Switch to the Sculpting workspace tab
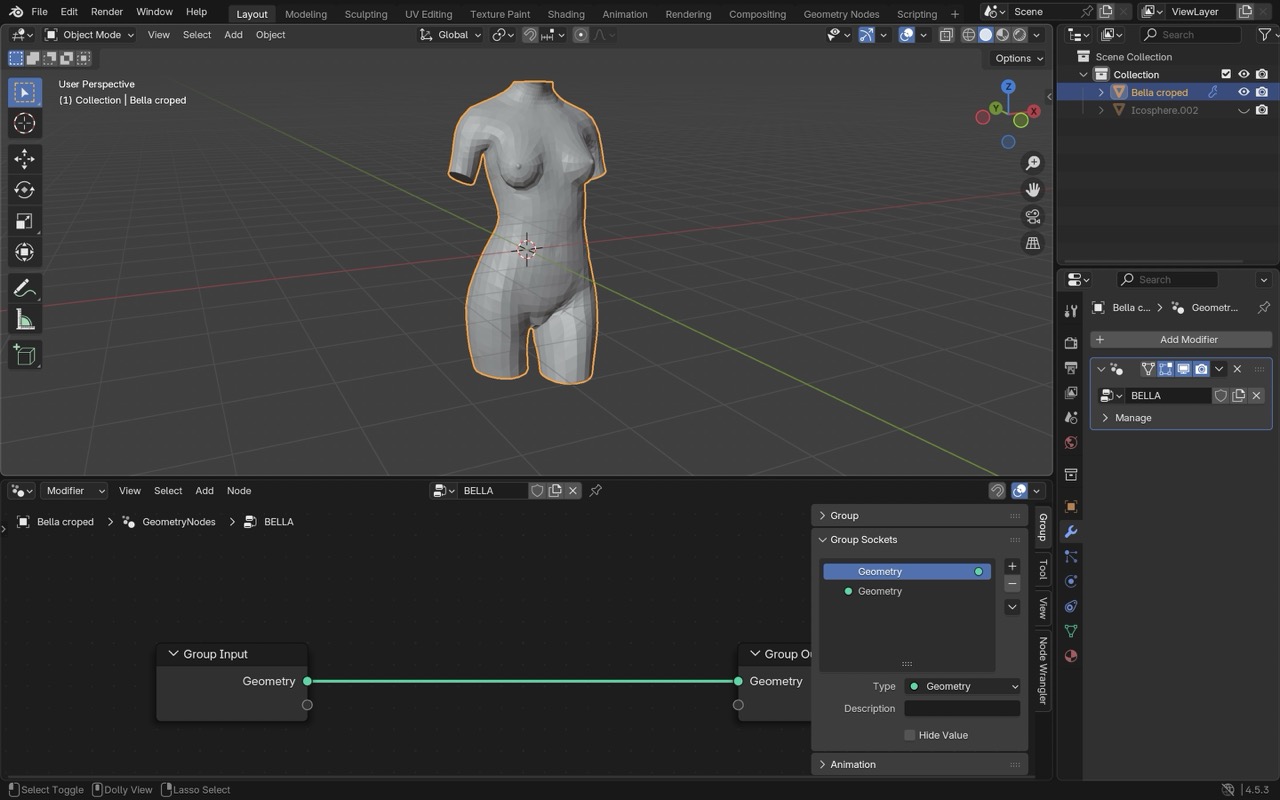This screenshot has width=1280, height=800. pyautogui.click(x=365, y=14)
